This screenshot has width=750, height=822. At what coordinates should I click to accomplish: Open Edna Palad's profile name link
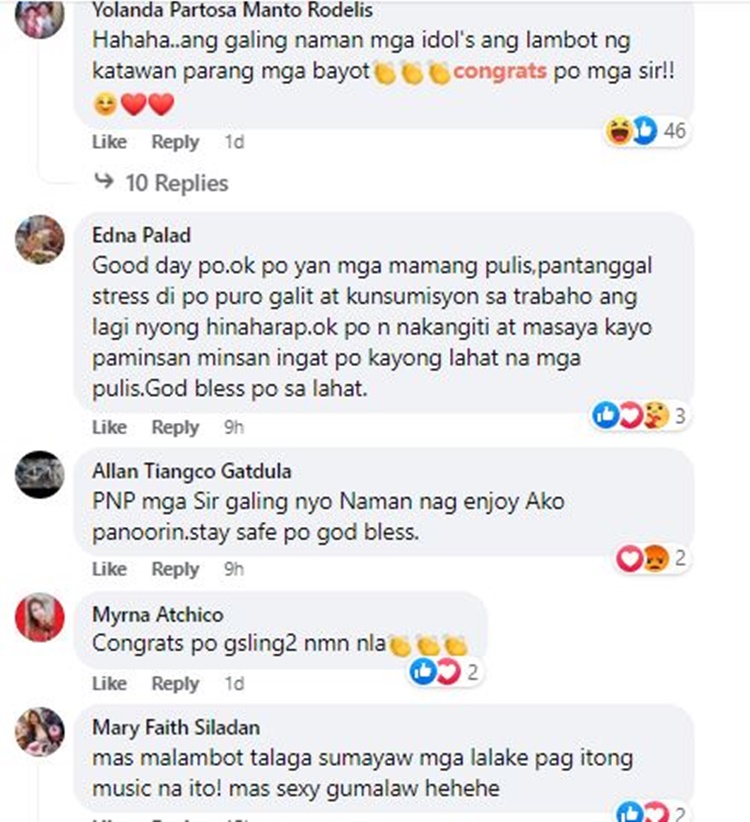point(142,235)
